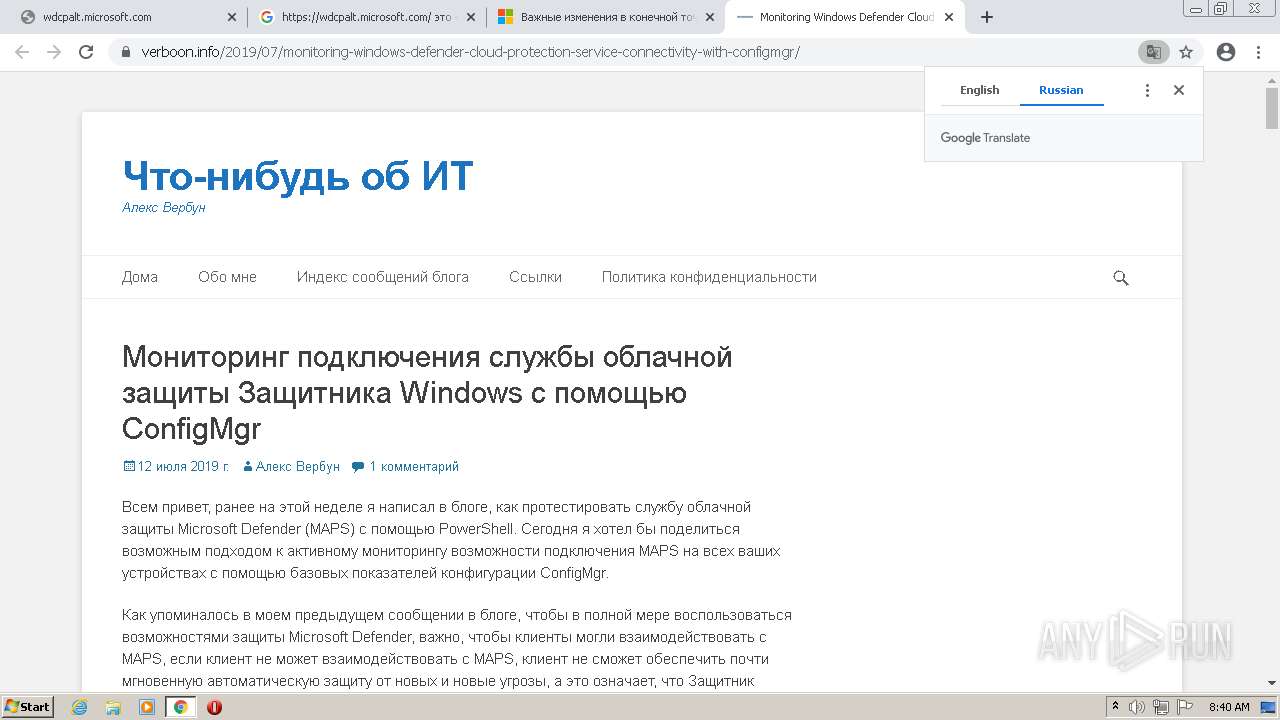The width and height of the screenshot is (1280, 720).
Task: Launch Internet Explorer from taskbar
Action: coord(80,707)
